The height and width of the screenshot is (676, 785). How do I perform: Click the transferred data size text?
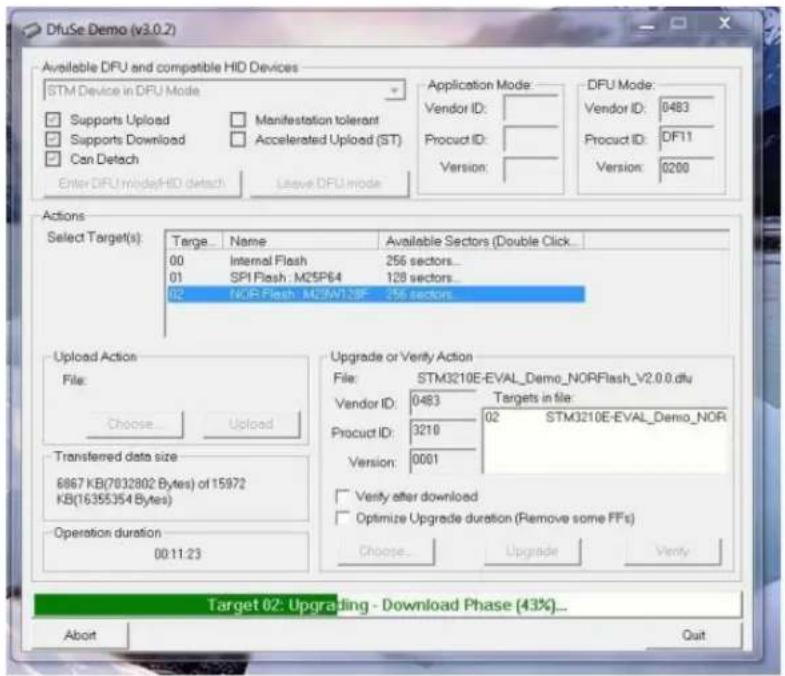tap(151, 492)
